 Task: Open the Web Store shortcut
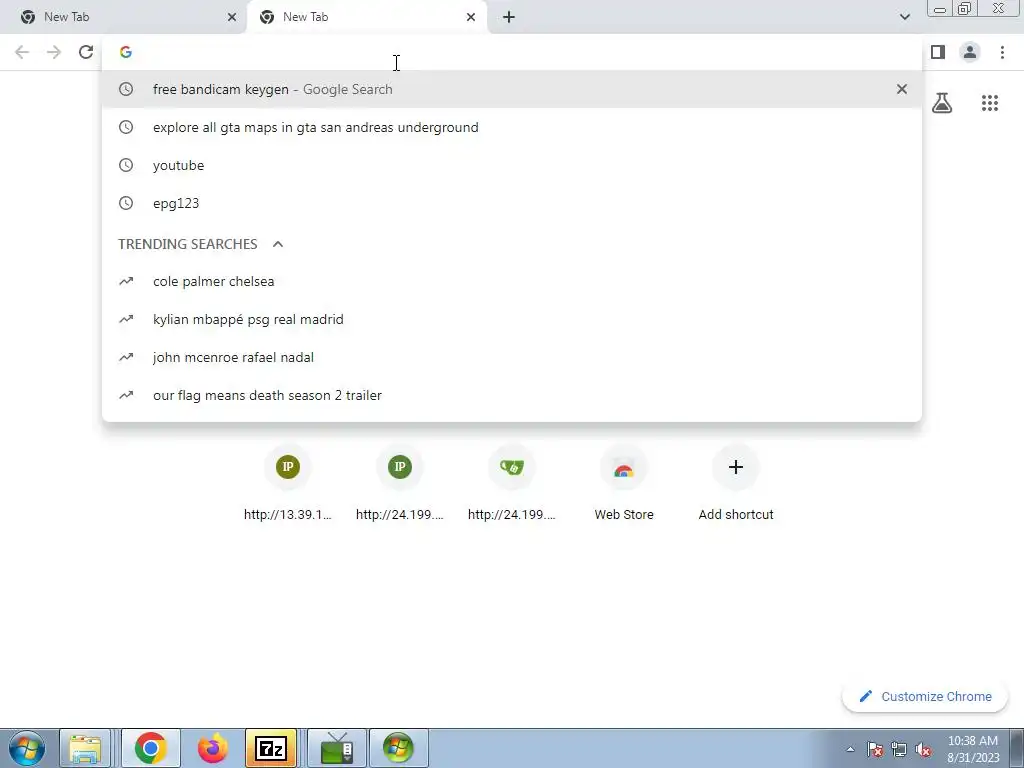(x=624, y=483)
